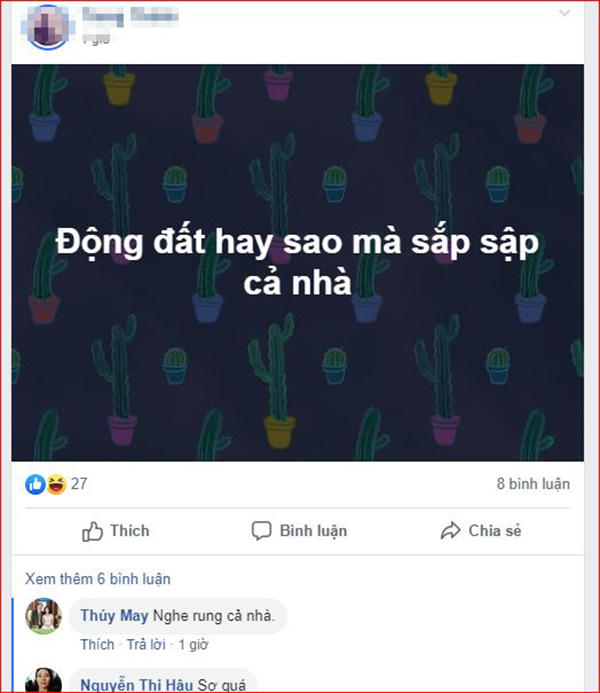The image size is (600, 693).
Task: Open Thúy May's profile picture
Action: pos(44,617)
